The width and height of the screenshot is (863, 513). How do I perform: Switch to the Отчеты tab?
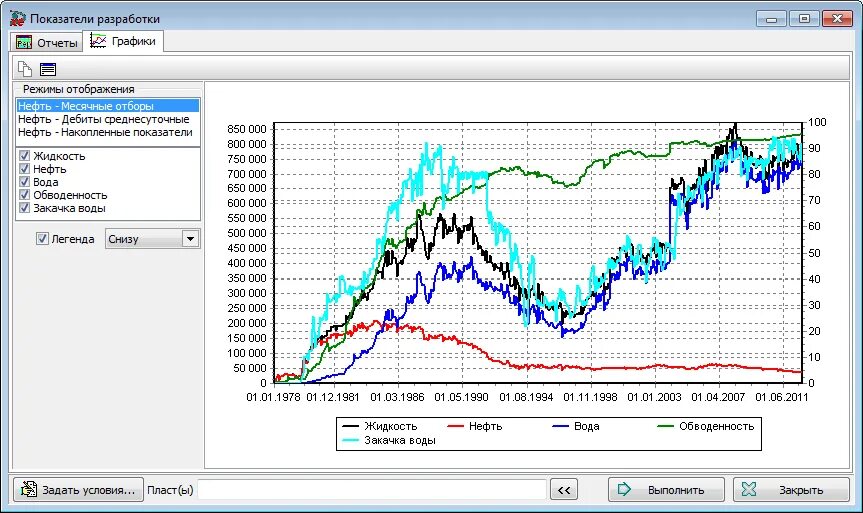(x=47, y=42)
